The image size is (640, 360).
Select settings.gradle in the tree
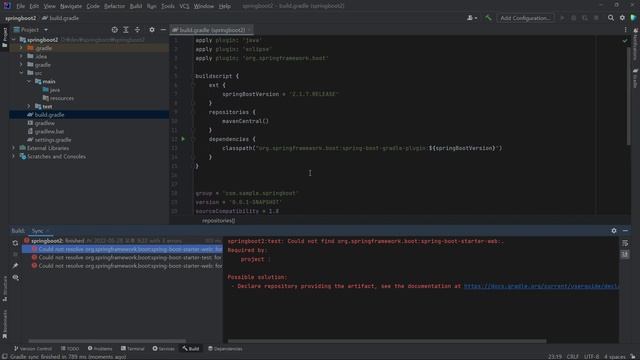49,140
